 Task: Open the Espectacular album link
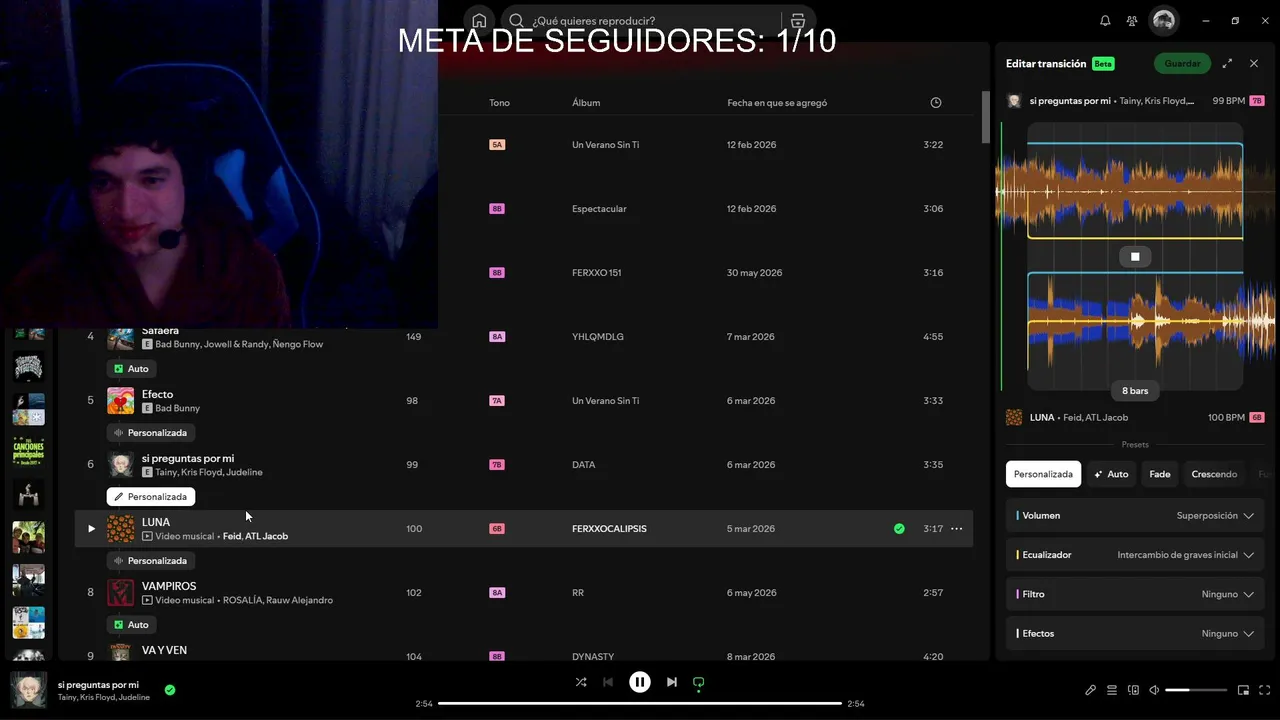(x=599, y=209)
